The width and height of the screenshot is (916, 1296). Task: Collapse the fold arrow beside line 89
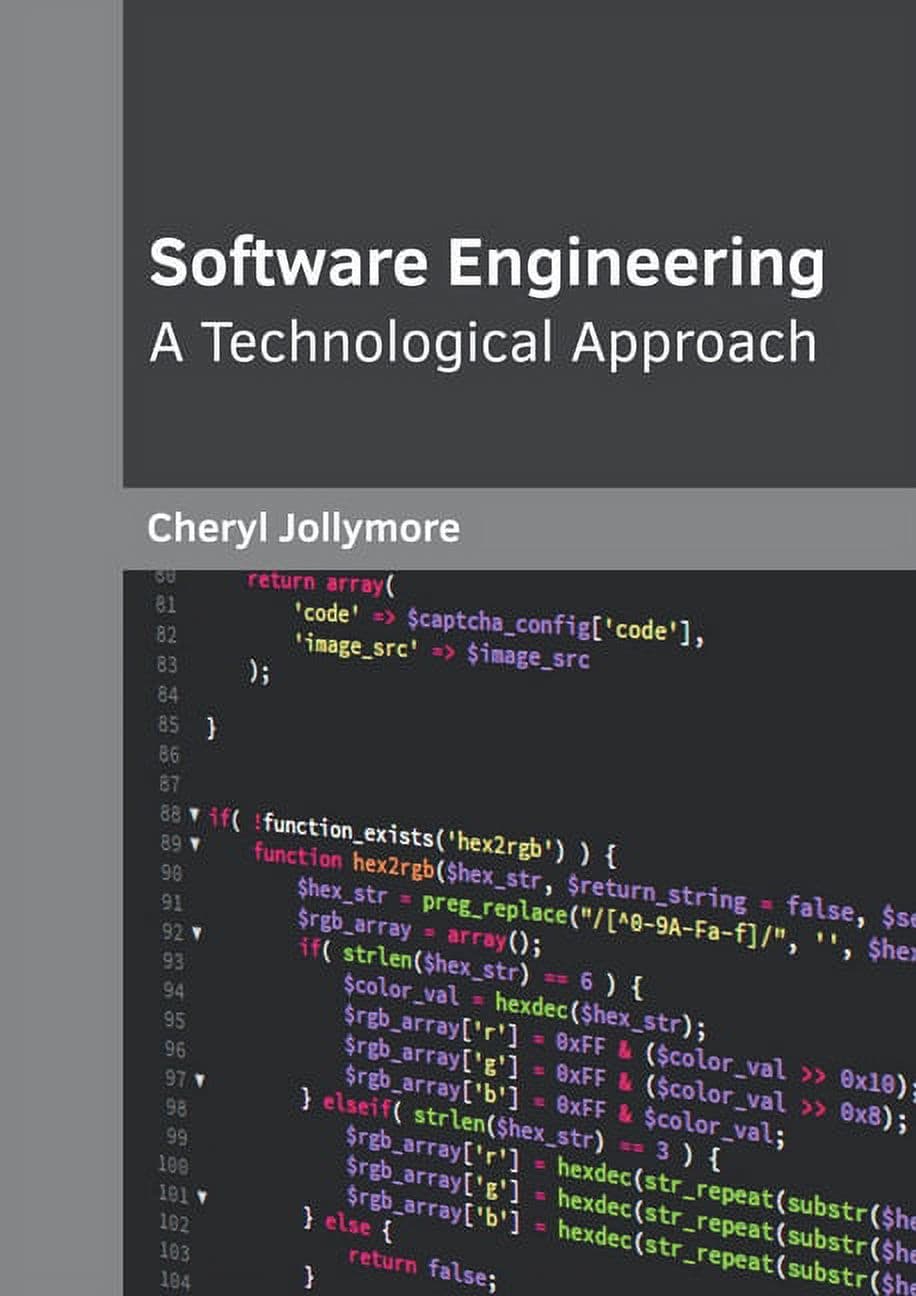point(194,843)
